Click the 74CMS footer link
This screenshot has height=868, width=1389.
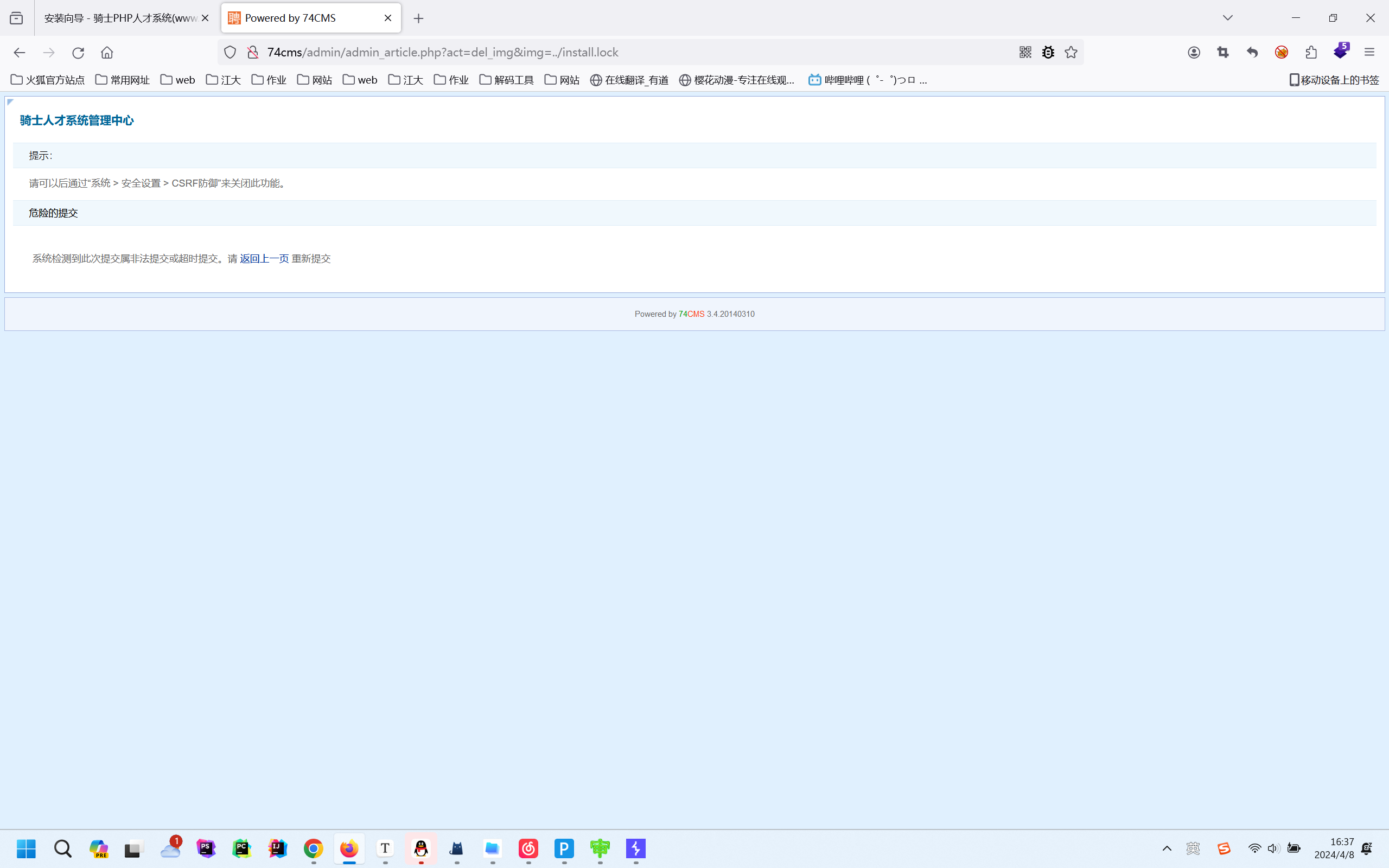point(691,314)
